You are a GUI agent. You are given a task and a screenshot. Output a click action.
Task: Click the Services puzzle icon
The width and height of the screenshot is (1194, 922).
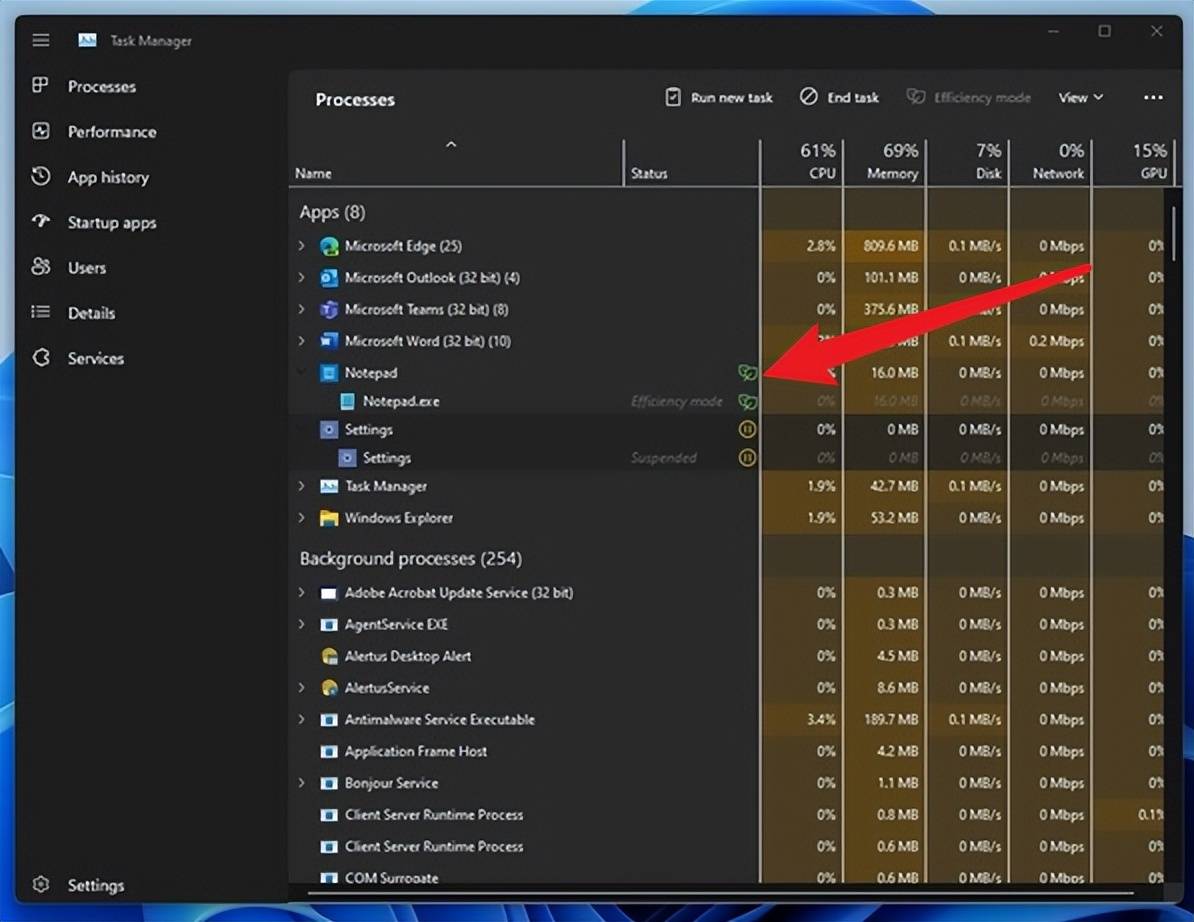pyautogui.click(x=41, y=358)
